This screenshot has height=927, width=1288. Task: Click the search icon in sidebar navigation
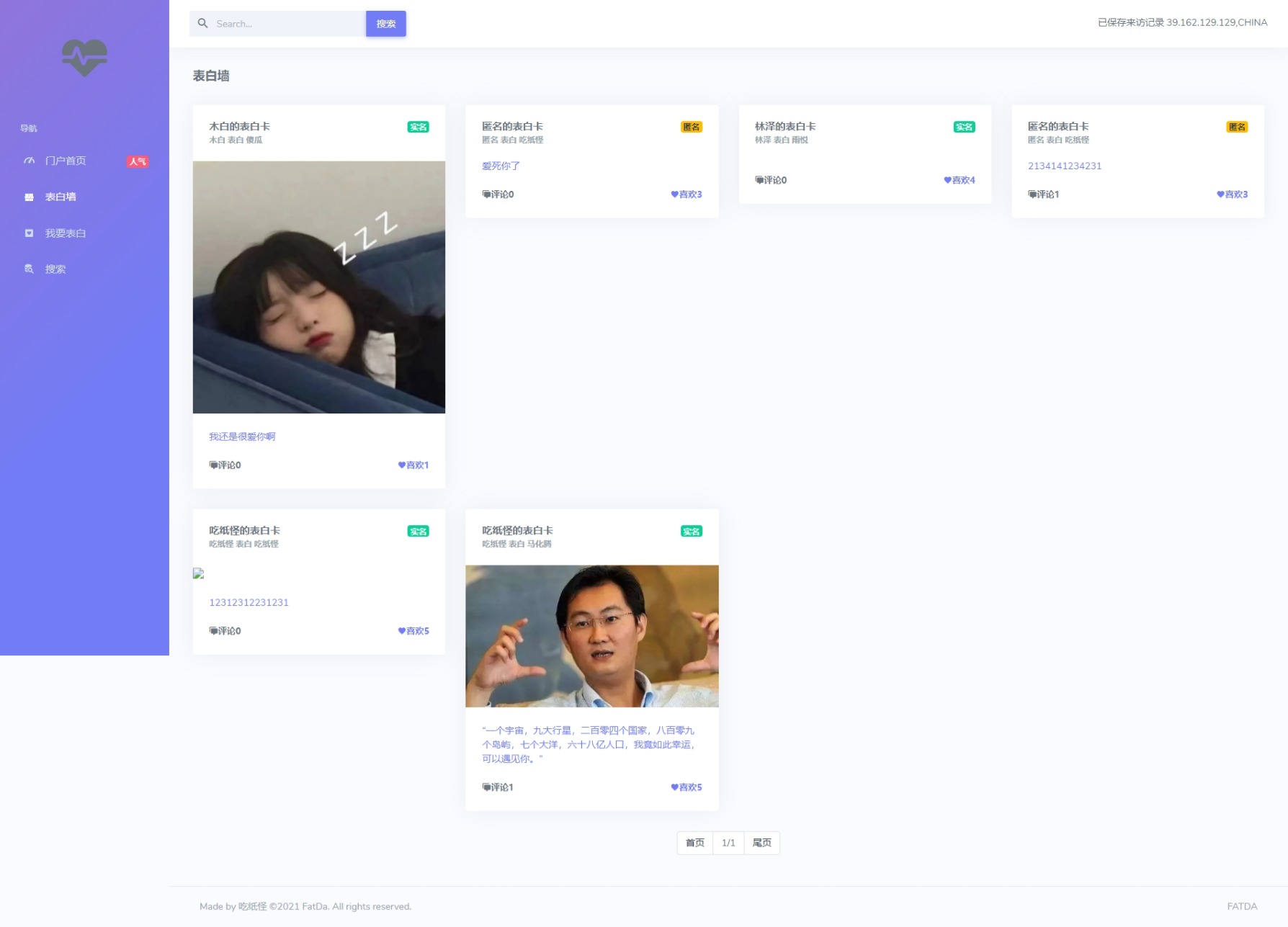29,269
